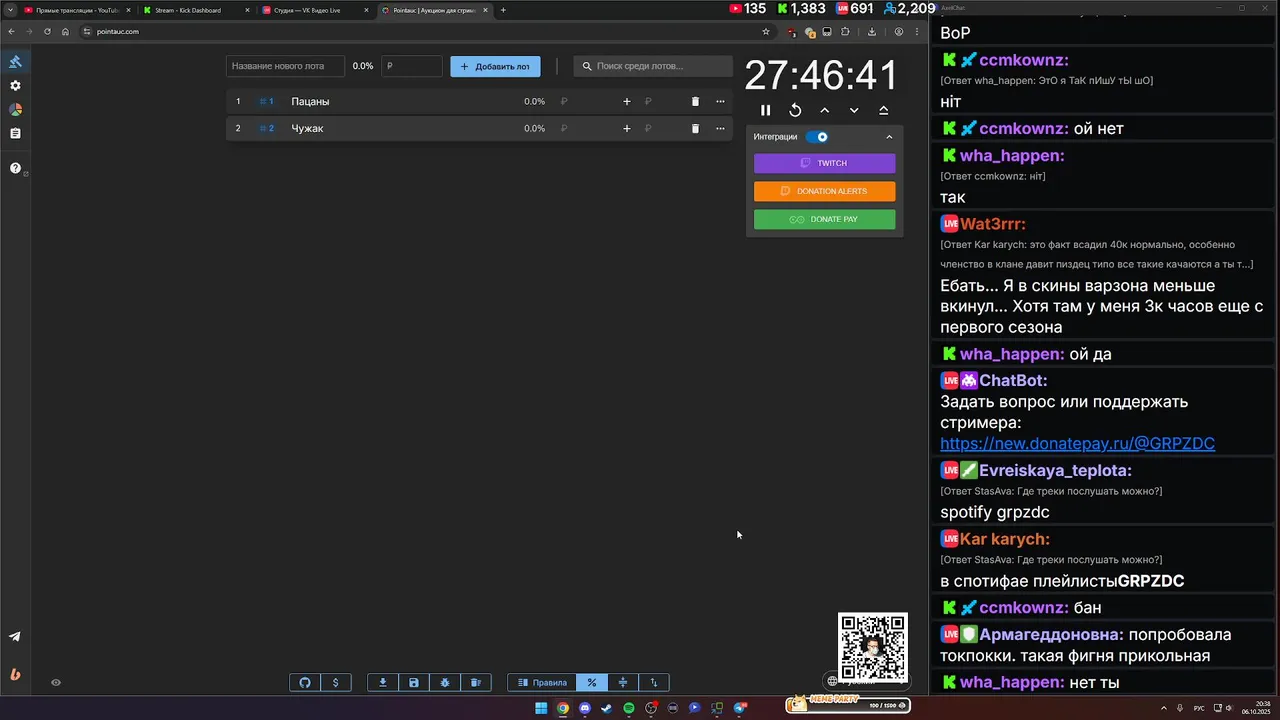Image resolution: width=1280 pixels, height=720 pixels.
Task: Open the auction gavel icon in left sidebar
Action: pos(15,62)
